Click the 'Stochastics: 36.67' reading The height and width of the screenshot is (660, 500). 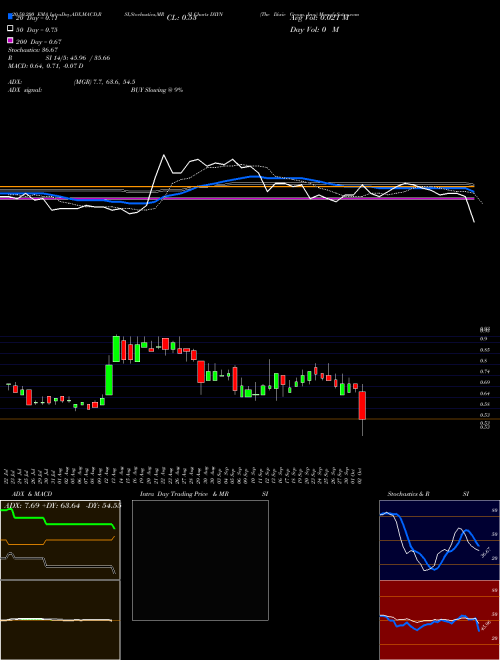click(33, 50)
